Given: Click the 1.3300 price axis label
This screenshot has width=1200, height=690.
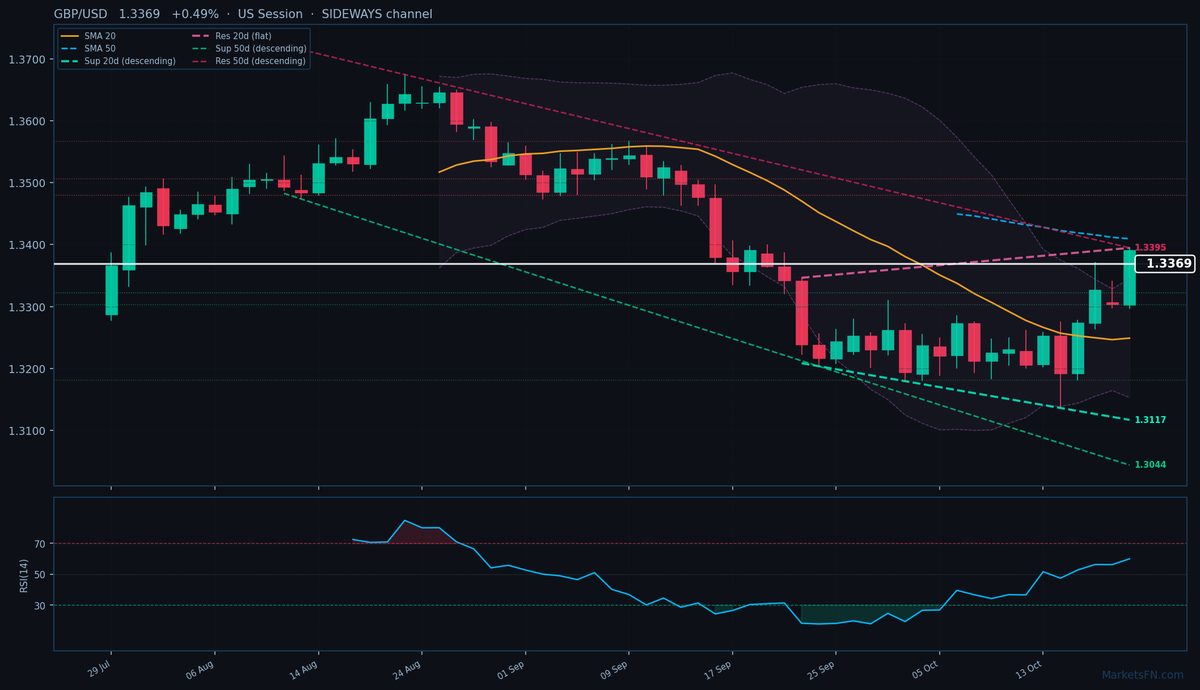Looking at the screenshot, I should coord(28,308).
